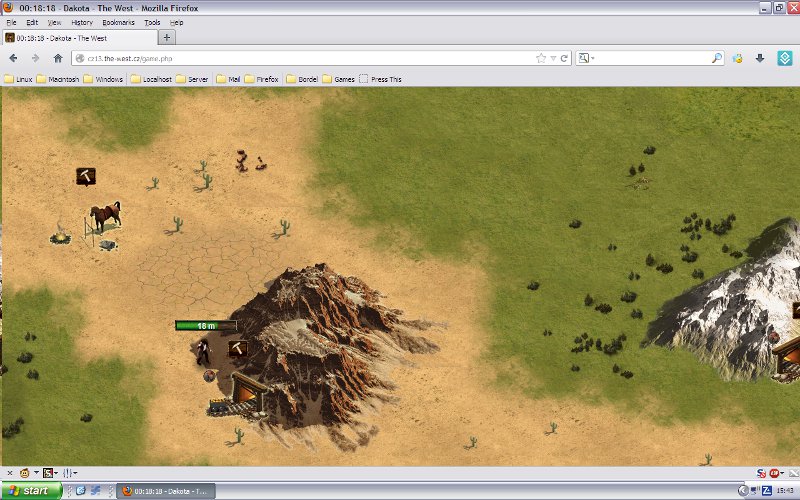Open the Linux bookmarks folder
800x500 pixels.
pyautogui.click(x=18, y=79)
